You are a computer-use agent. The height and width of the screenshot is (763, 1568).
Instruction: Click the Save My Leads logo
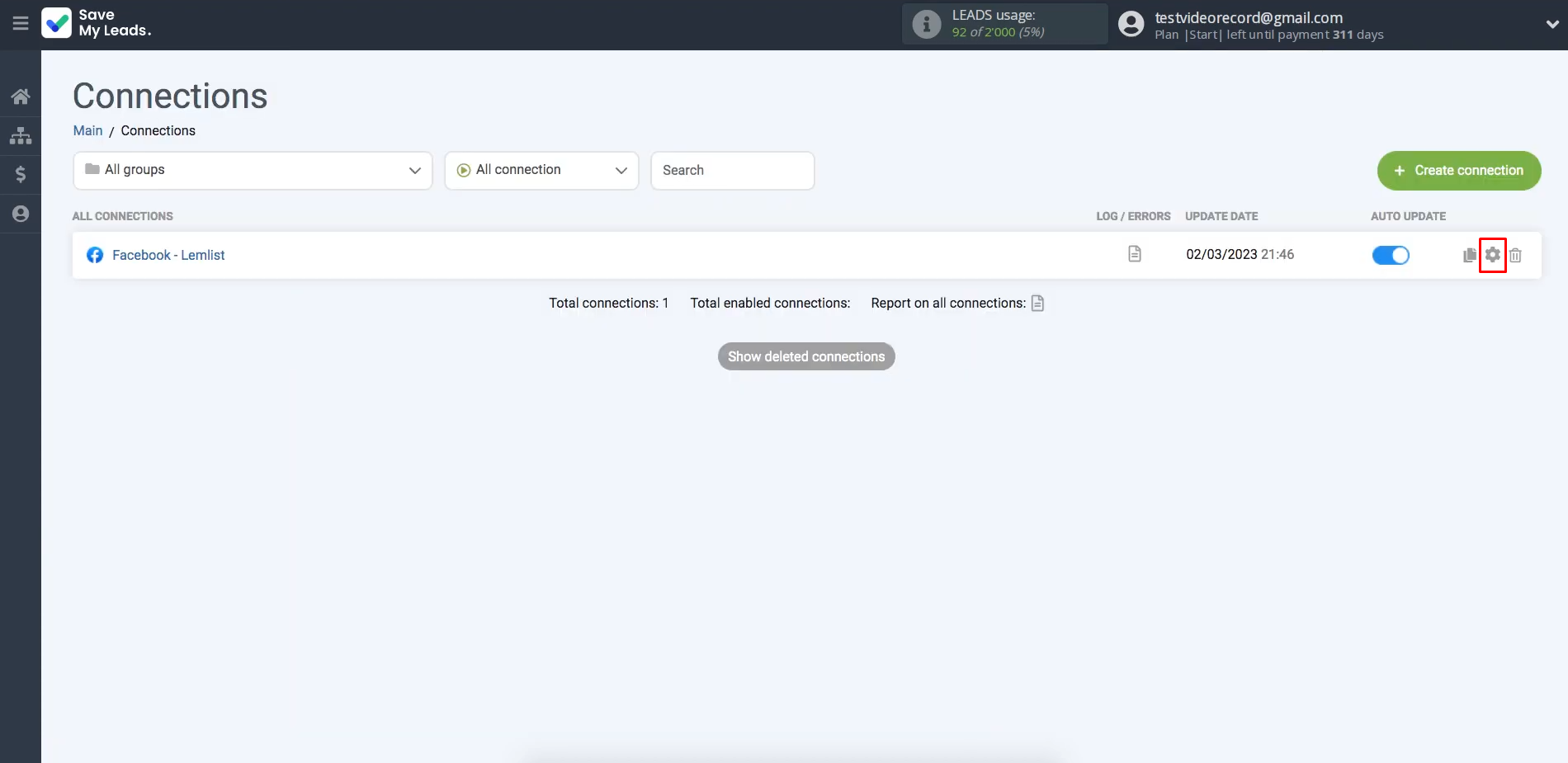click(97, 23)
